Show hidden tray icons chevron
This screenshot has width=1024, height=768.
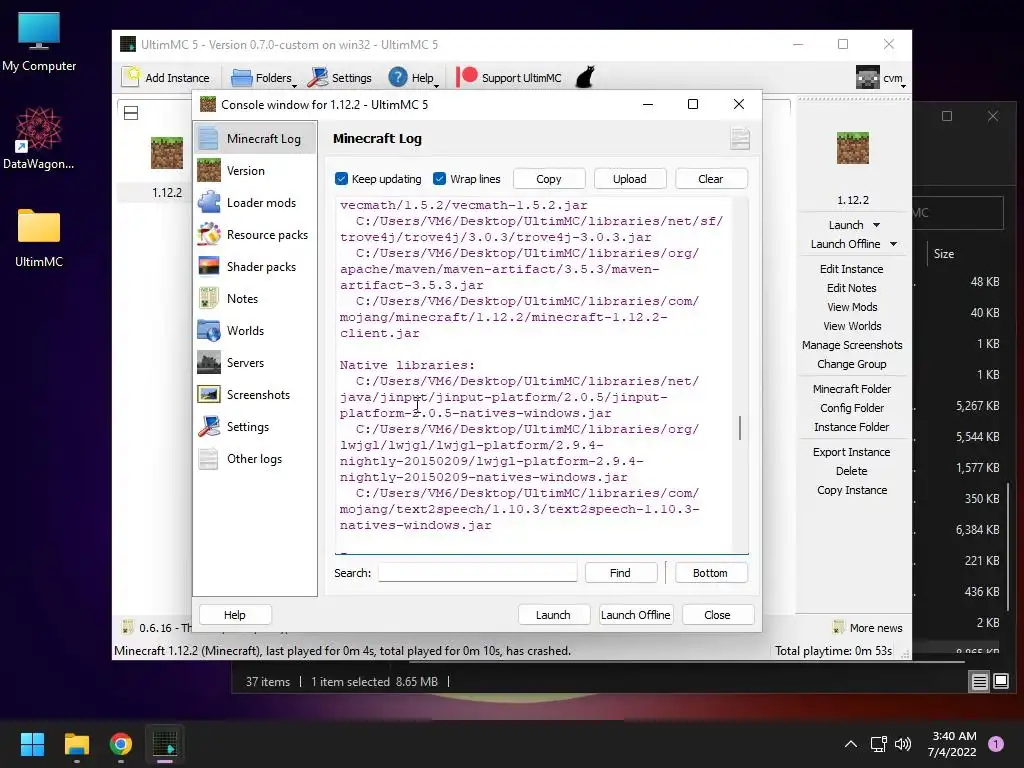[851, 744]
